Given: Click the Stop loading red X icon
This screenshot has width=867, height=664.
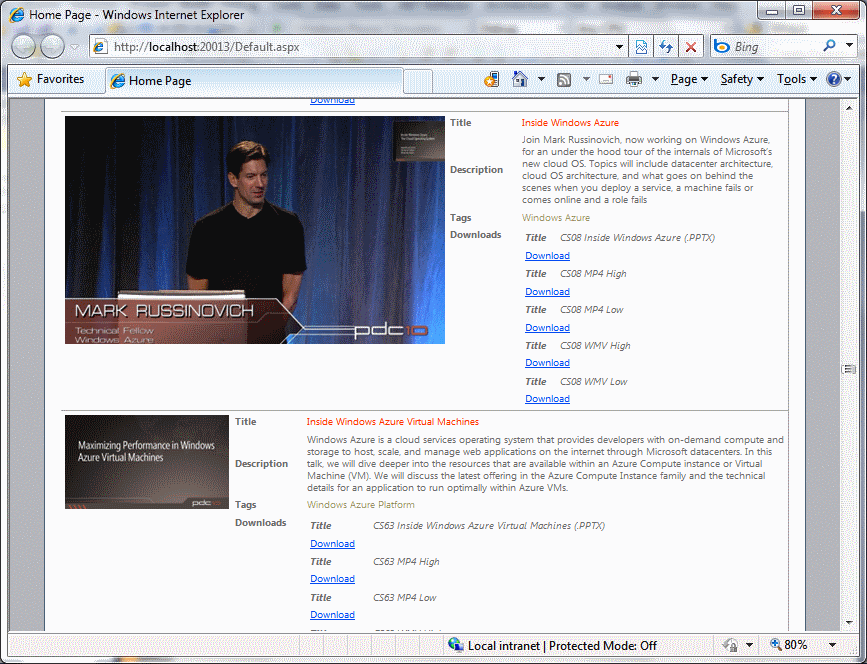Looking at the screenshot, I should (691, 47).
